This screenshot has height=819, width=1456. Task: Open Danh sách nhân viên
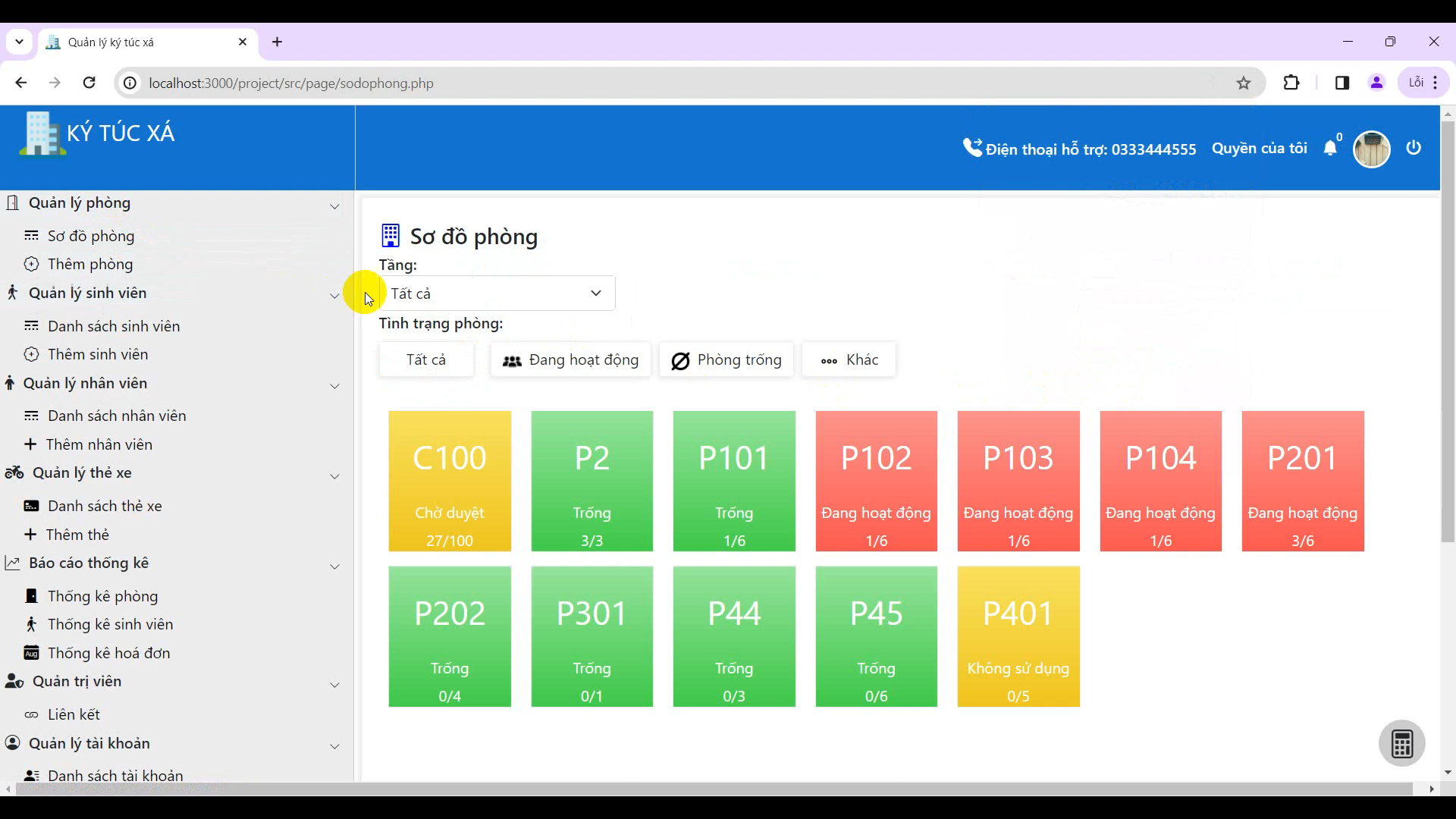[x=117, y=416]
